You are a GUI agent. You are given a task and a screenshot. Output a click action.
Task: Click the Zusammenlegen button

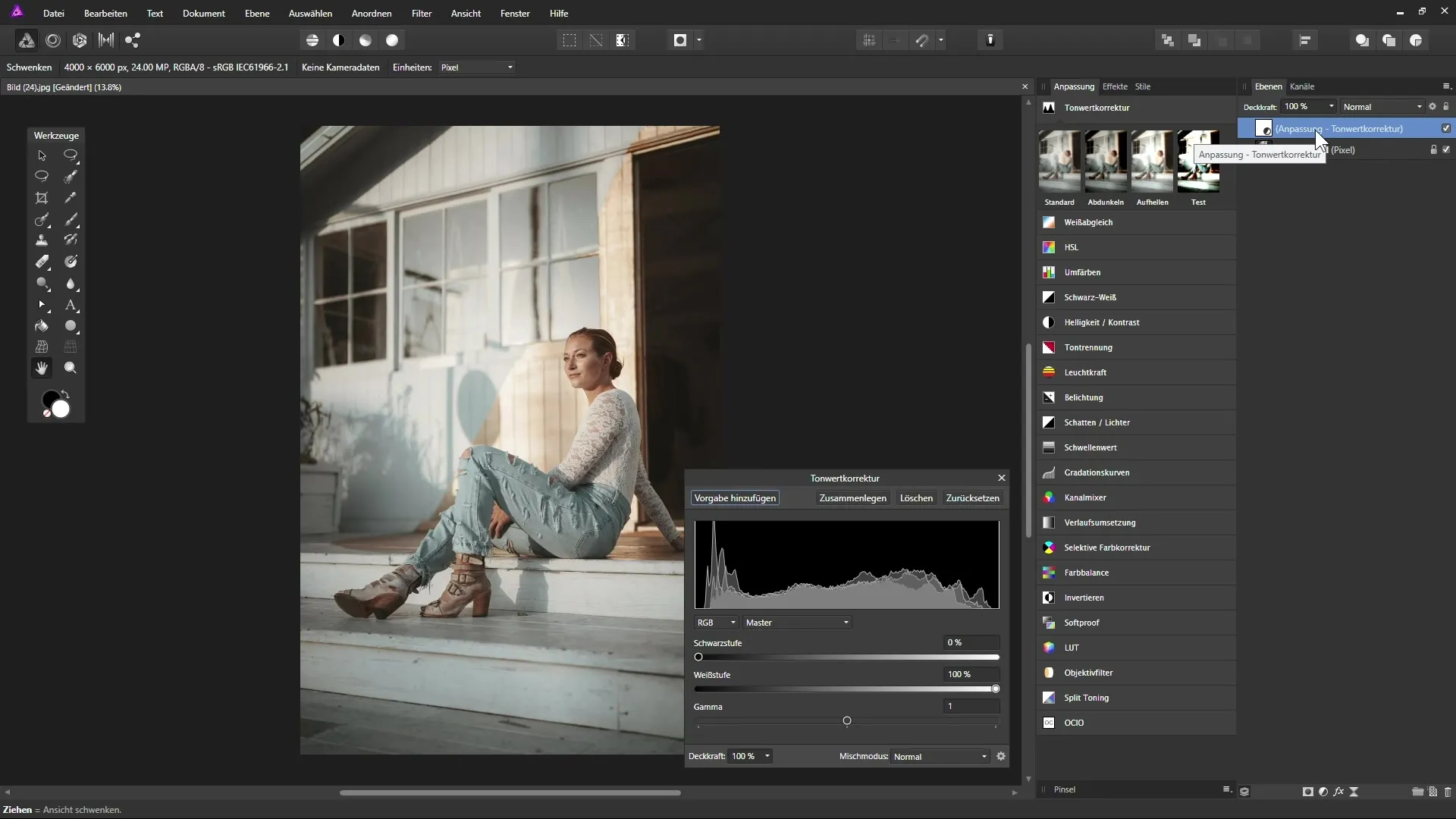pyautogui.click(x=852, y=498)
